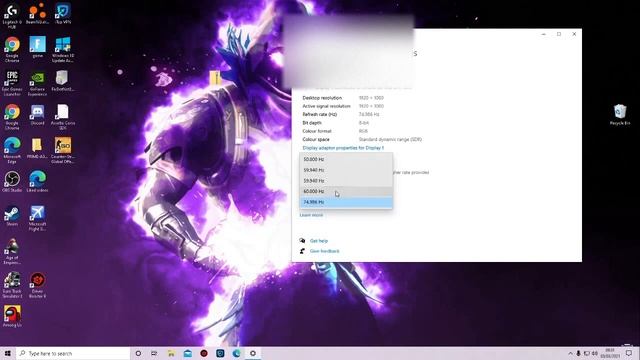Launch the BeamNG desktop shortcut

[x=37, y=14]
